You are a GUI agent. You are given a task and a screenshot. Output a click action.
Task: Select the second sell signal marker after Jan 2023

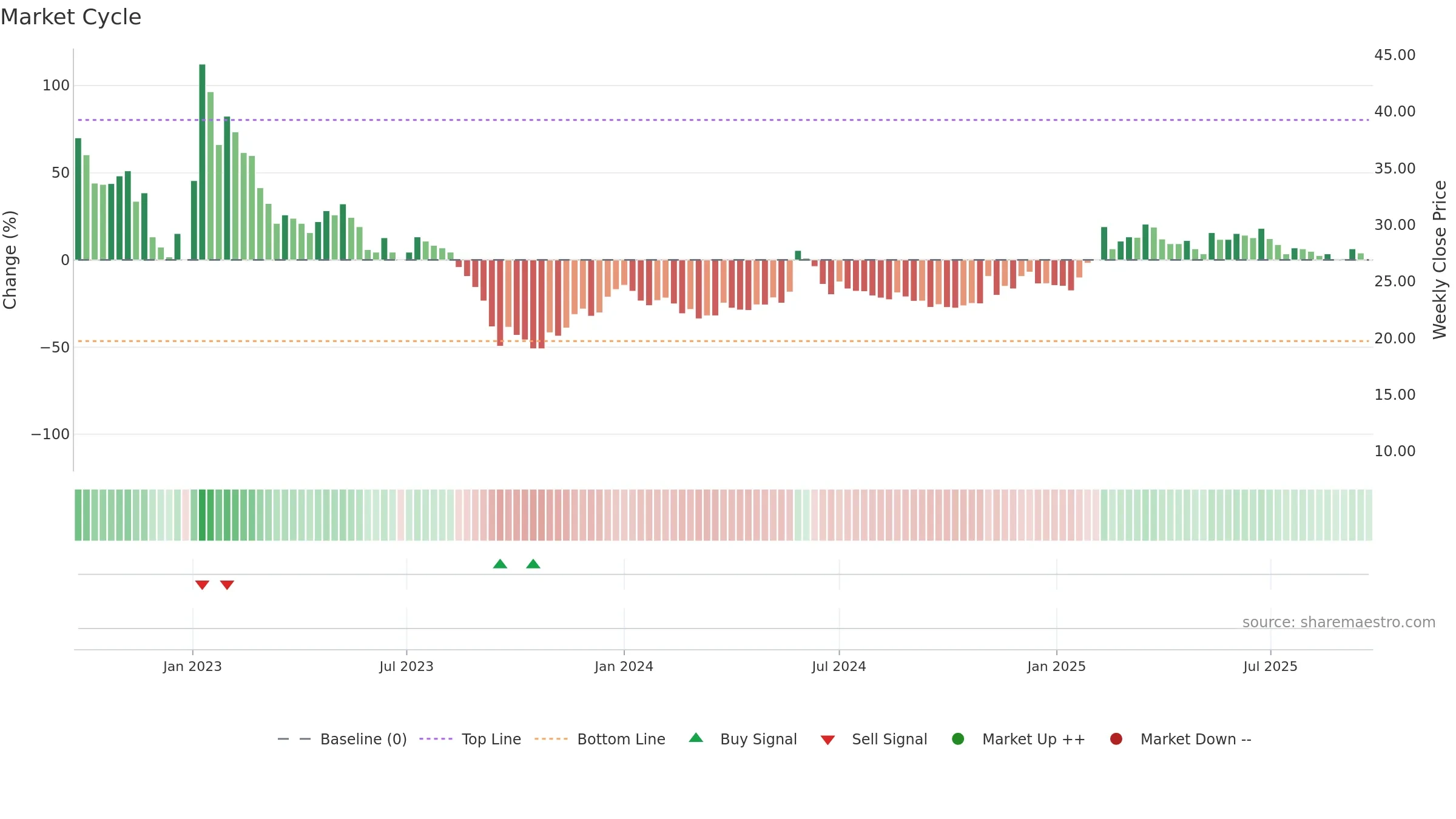pyautogui.click(x=227, y=585)
